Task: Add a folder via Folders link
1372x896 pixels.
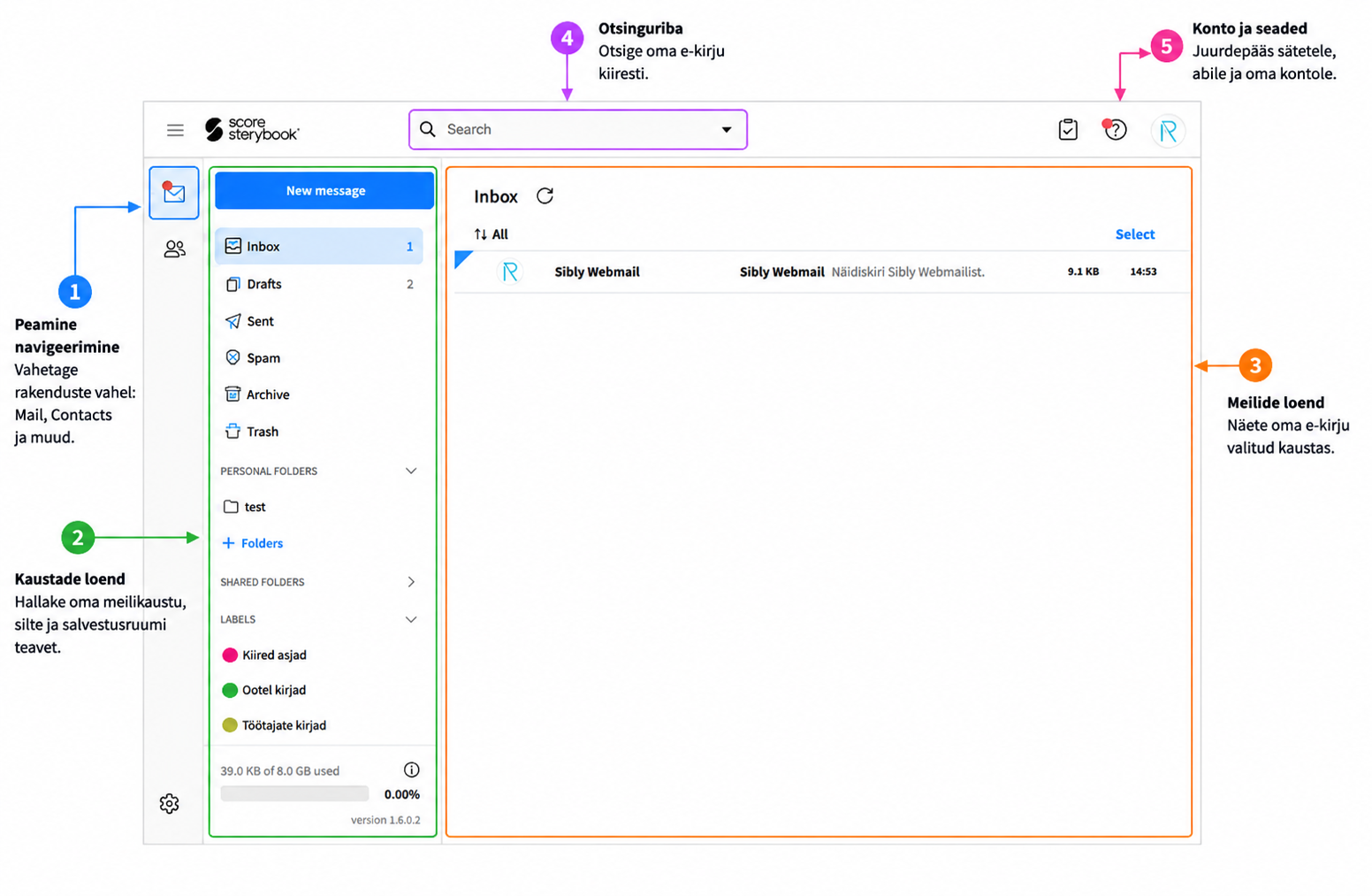Action: pyautogui.click(x=253, y=543)
